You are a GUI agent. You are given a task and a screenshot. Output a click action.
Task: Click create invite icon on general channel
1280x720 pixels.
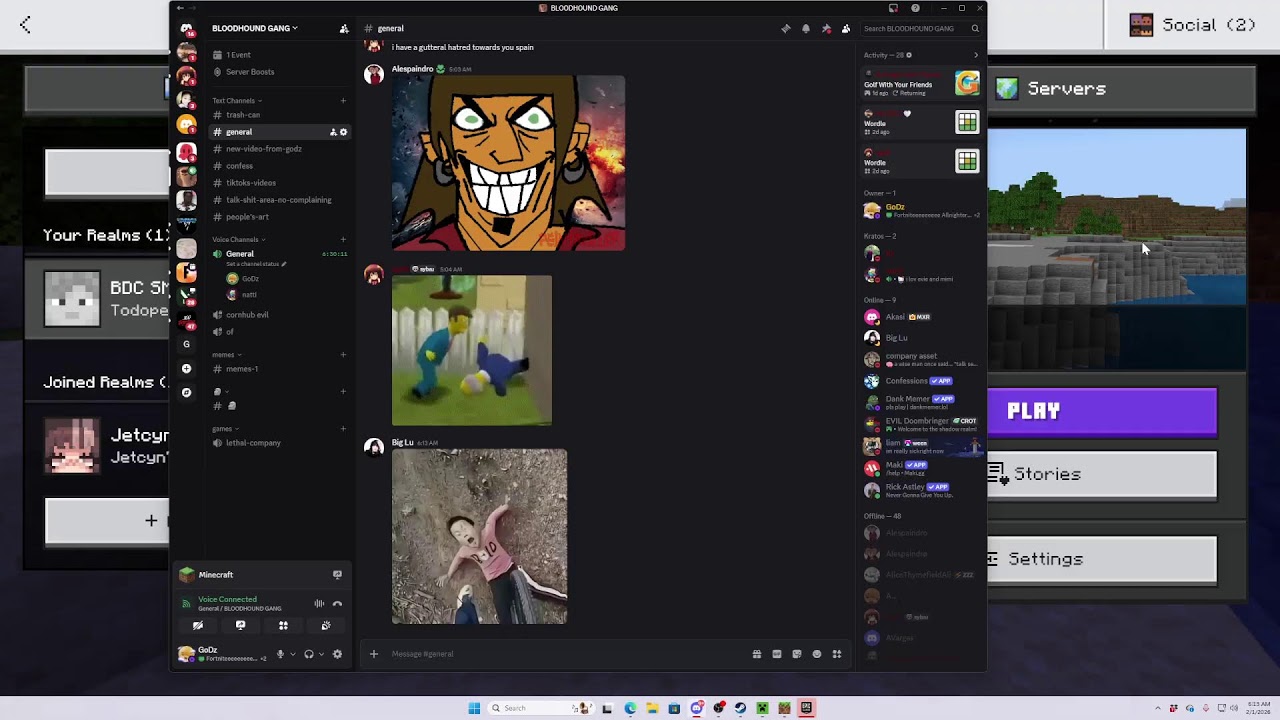[x=333, y=132]
